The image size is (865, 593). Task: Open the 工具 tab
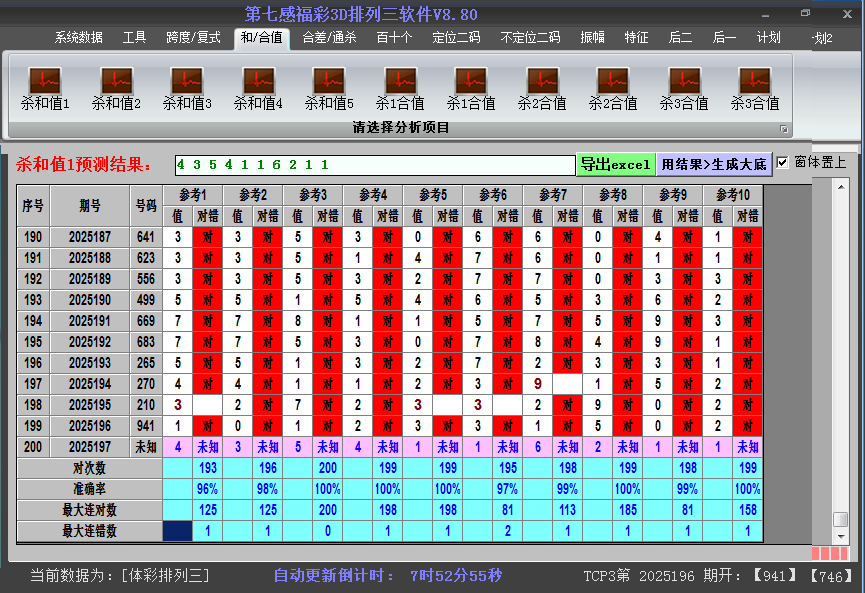134,38
